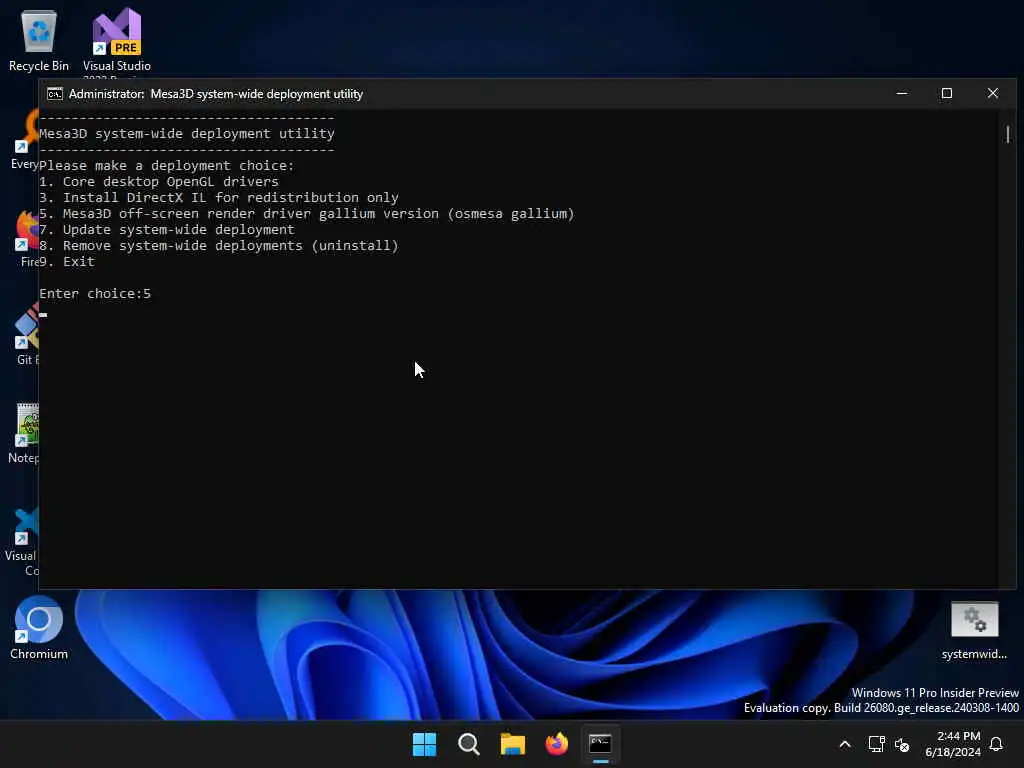Click the Visual Studio Code desktop shortcut
This screenshot has width=1024, height=768.
coord(23,542)
